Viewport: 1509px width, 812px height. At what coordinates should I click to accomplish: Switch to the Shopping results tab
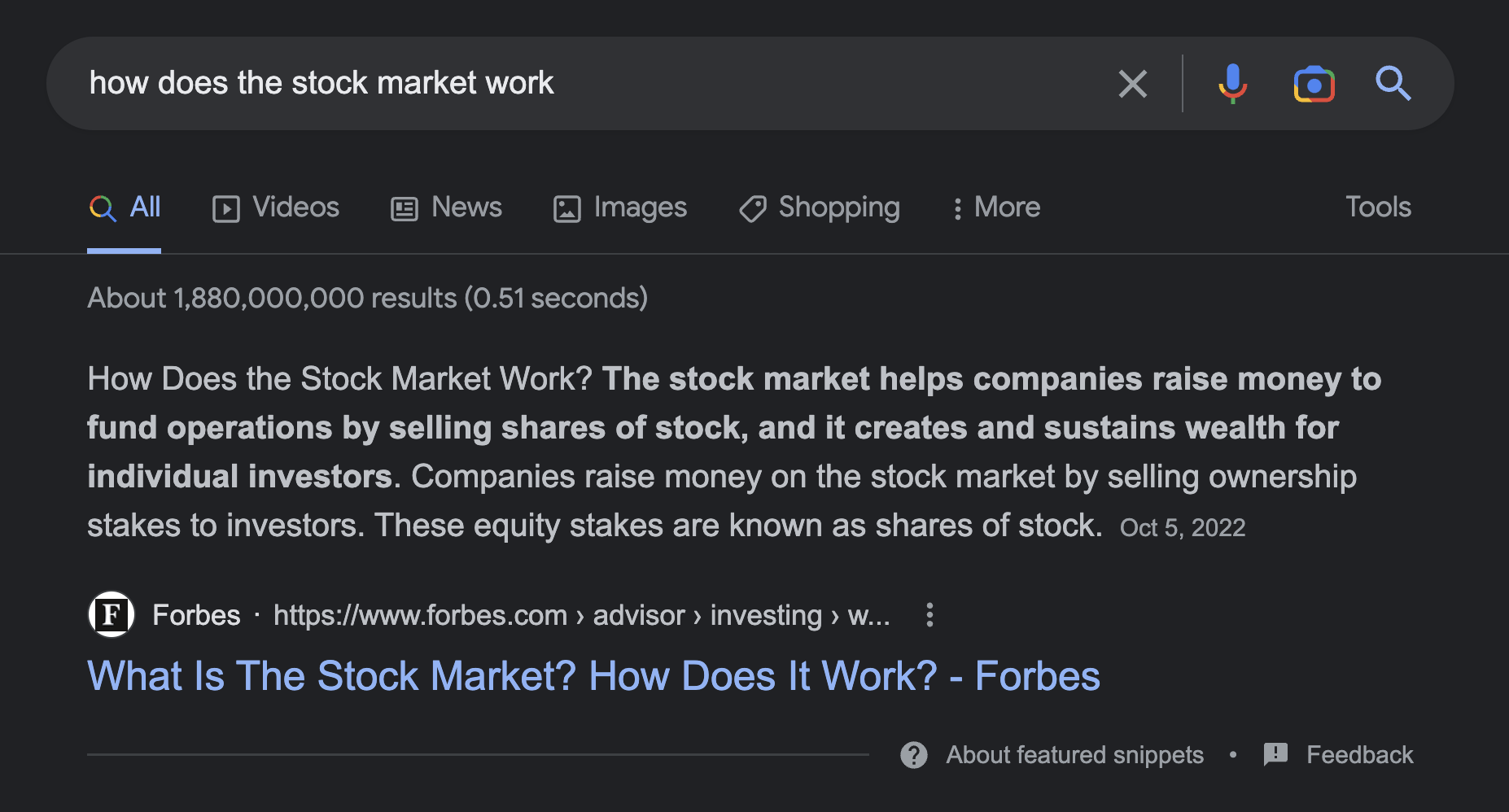(x=818, y=208)
